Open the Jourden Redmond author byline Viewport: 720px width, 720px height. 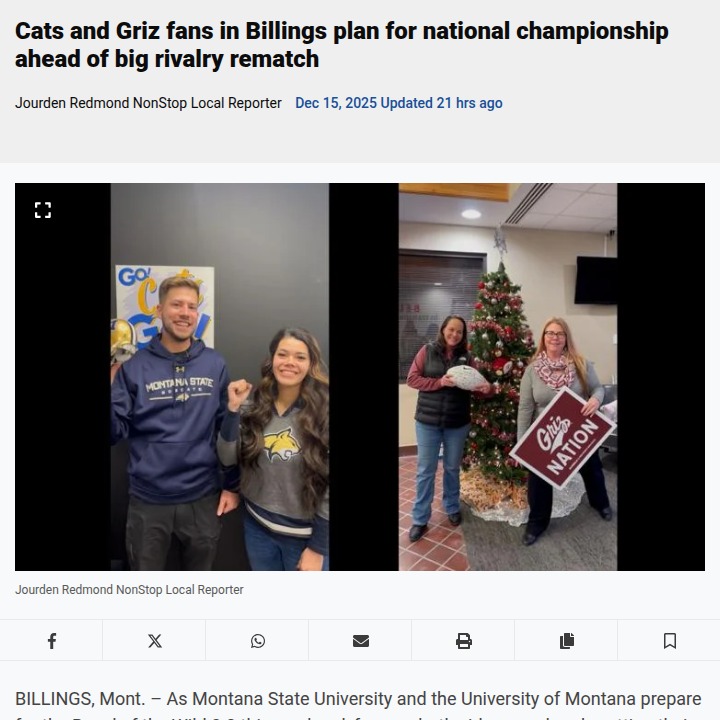148,103
